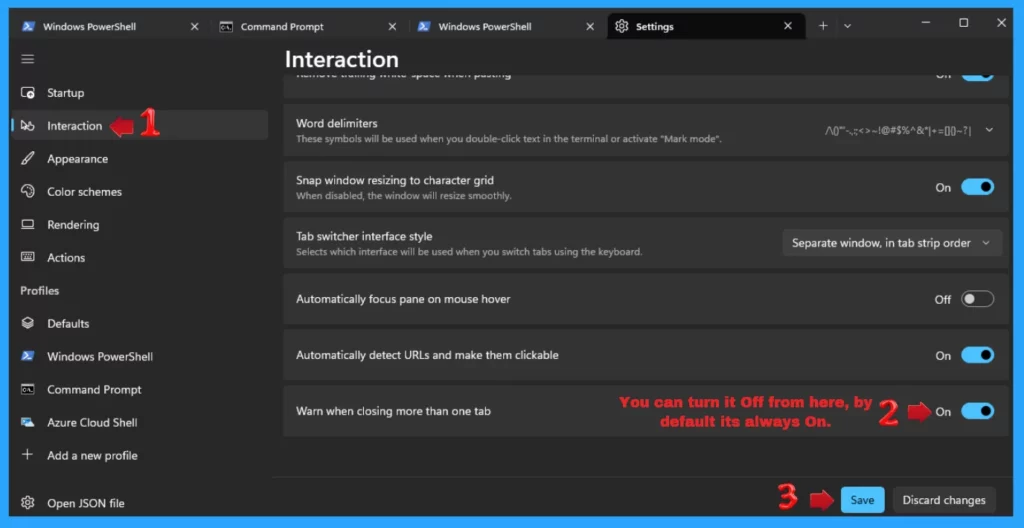Click the plus icon beside Add a new profile
The height and width of the screenshot is (528, 1024).
27,455
